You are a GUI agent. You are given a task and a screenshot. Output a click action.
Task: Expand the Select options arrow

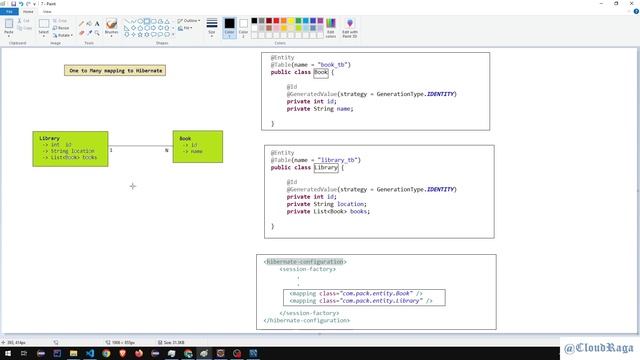pyautogui.click(x=44, y=36)
